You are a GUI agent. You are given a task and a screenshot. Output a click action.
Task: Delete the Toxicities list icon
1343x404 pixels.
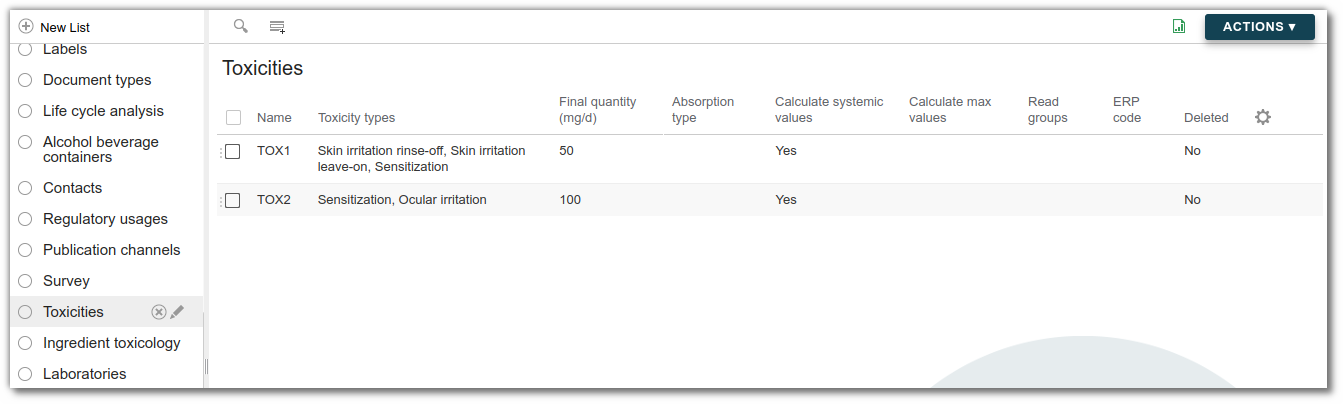point(158,312)
